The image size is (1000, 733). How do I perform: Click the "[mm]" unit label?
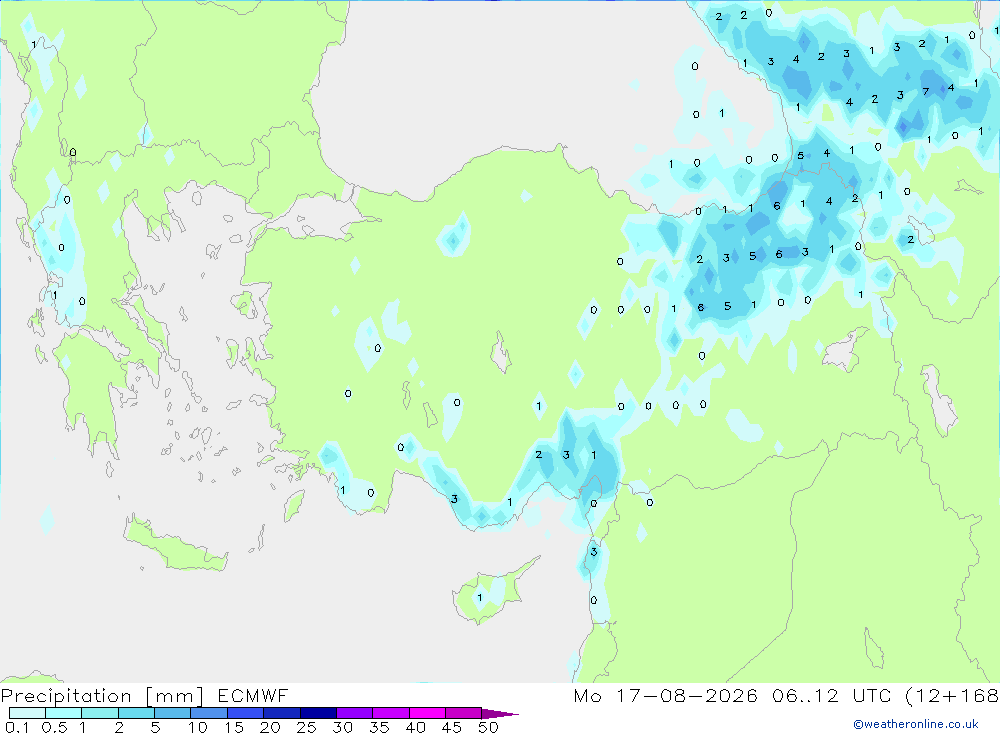coord(175,696)
